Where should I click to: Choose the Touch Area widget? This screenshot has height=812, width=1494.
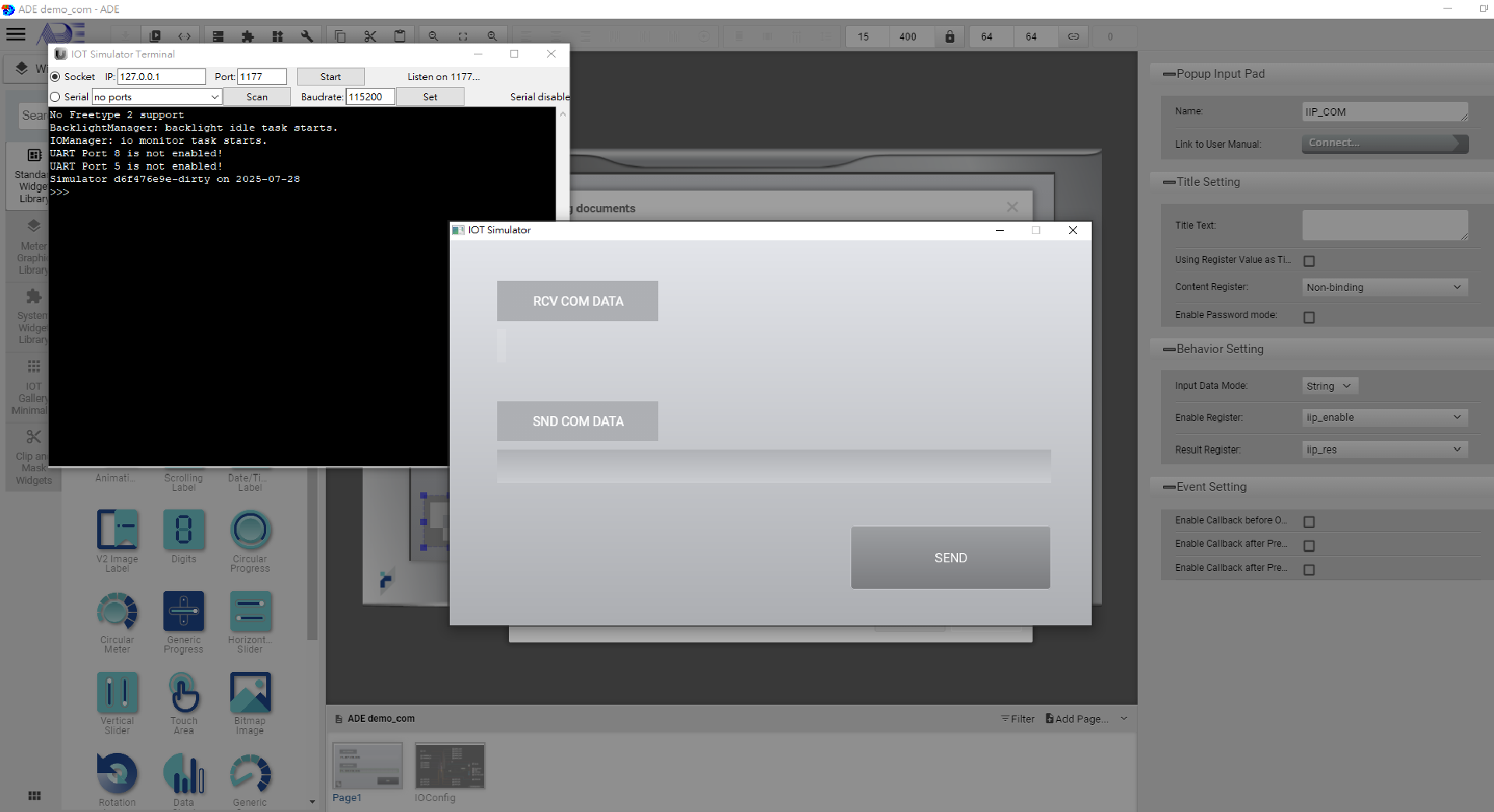point(184,692)
